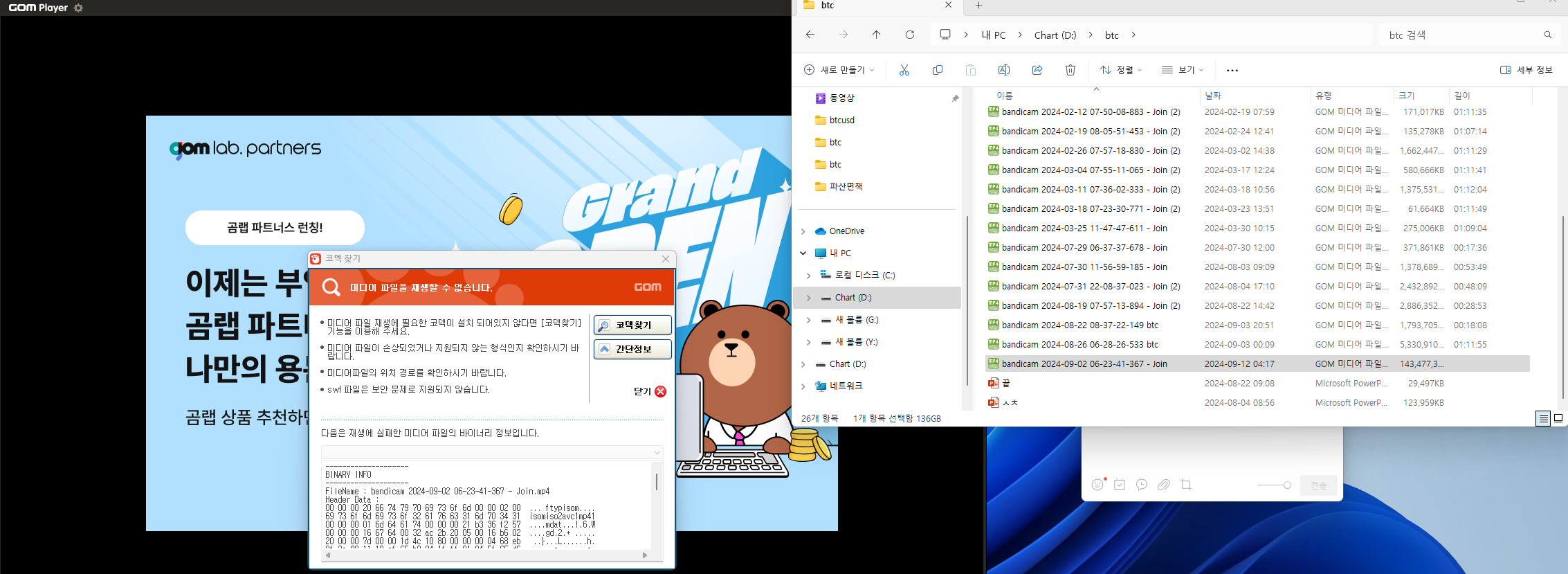Image resolution: width=1568 pixels, height=574 pixels.
Task: Open the 정렬 sort dropdown
Action: tap(1121, 70)
